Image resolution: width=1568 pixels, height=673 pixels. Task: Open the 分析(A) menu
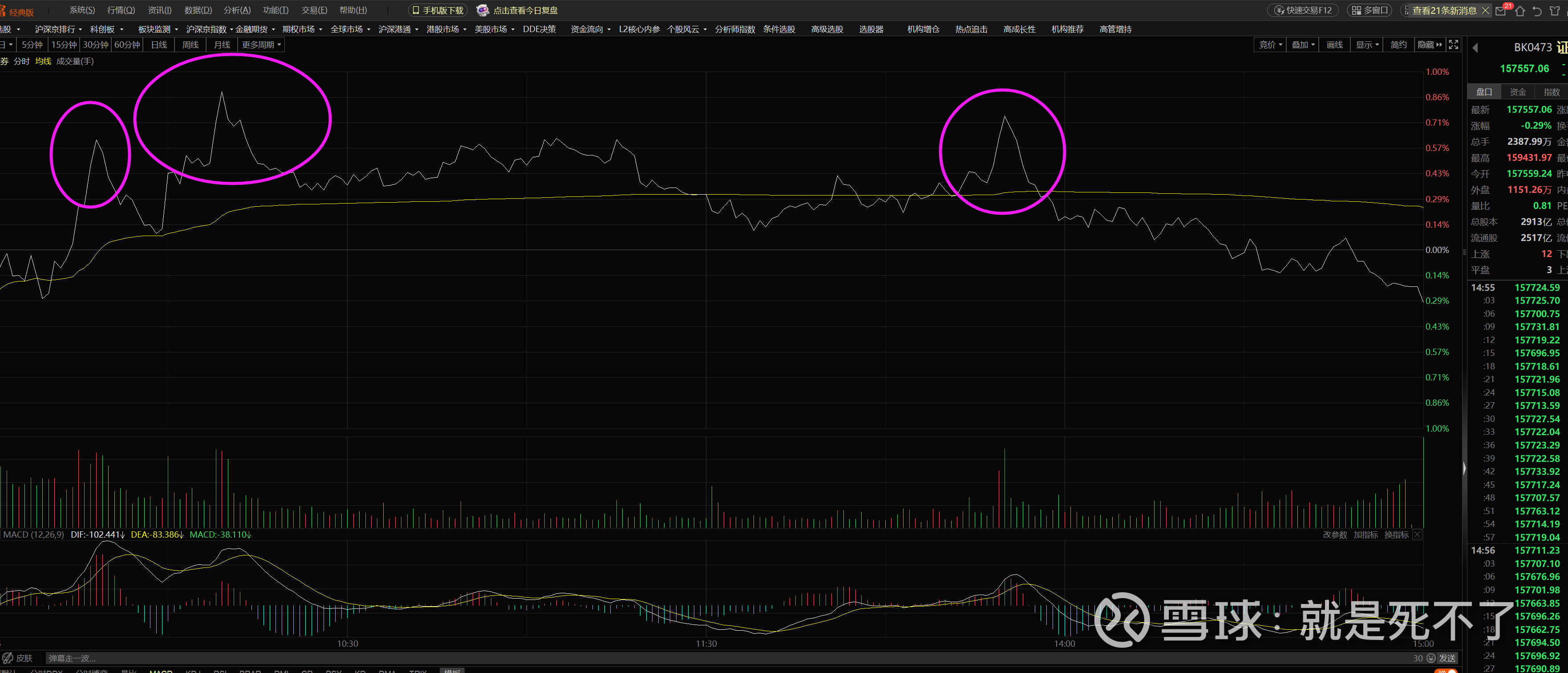click(237, 10)
